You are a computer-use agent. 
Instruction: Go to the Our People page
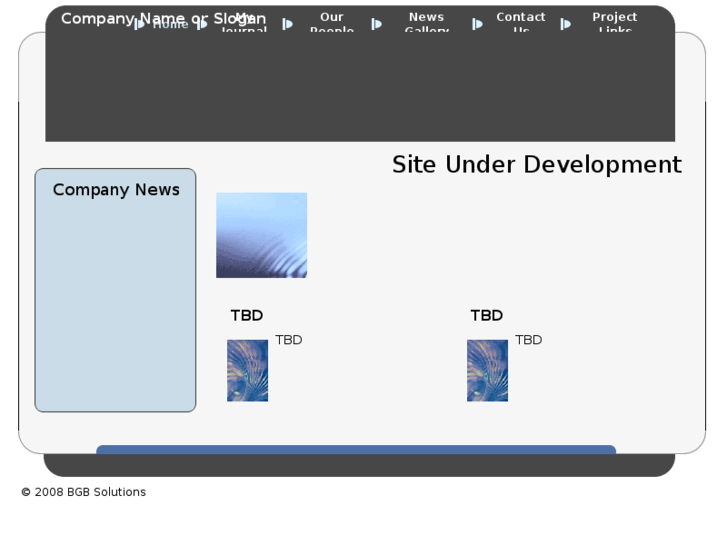pos(332,23)
